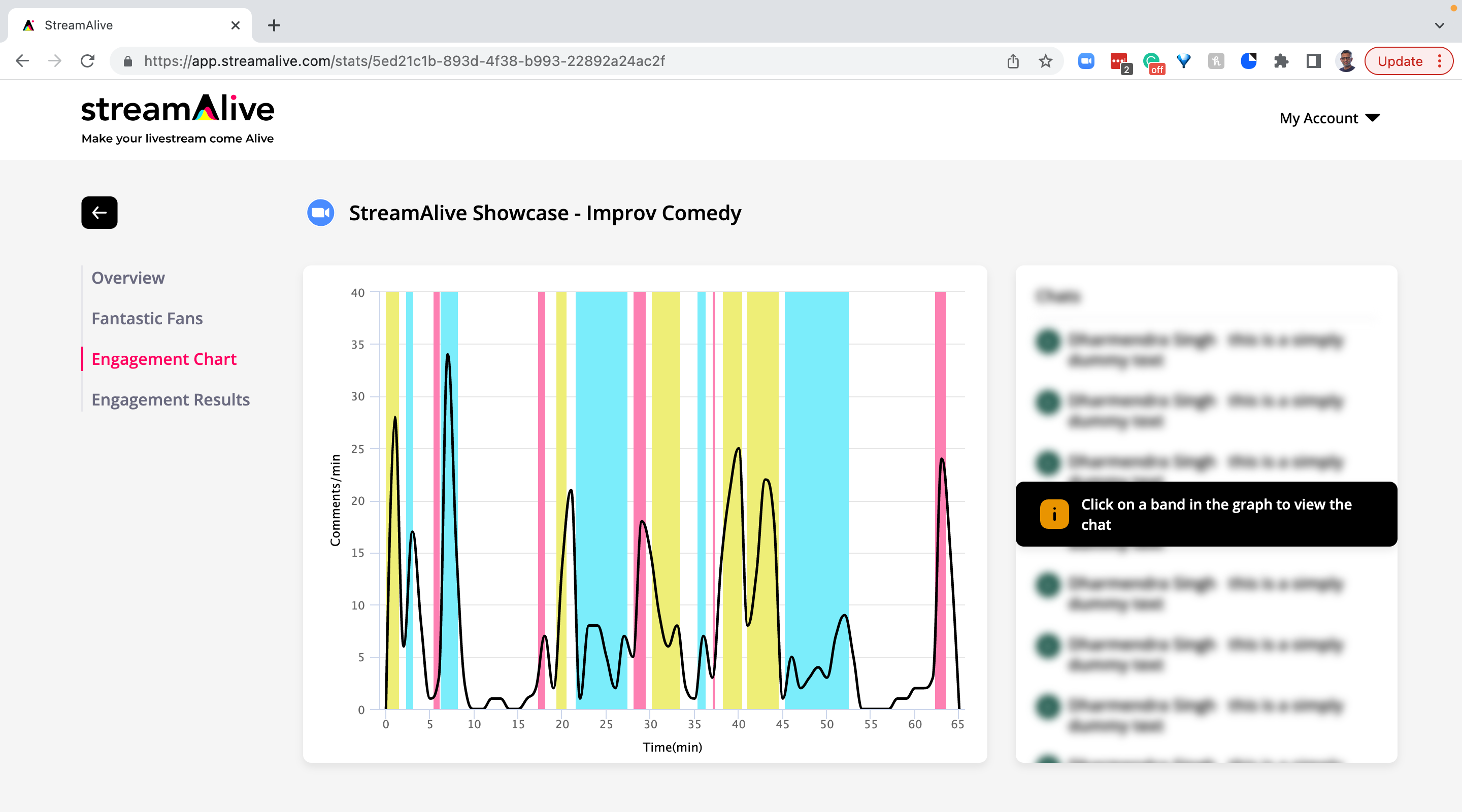Click the narrow cyan band near minute 36

(x=702, y=500)
